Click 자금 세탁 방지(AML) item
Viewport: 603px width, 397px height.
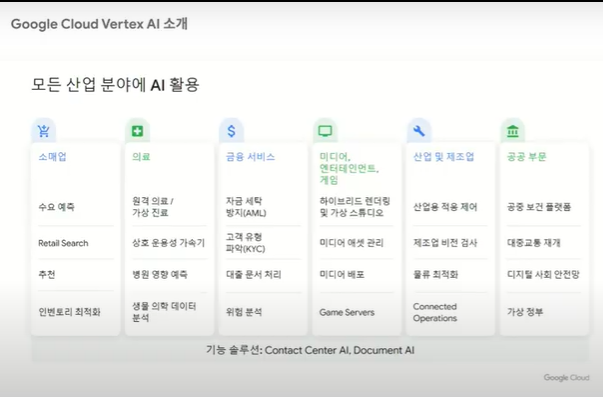click(246, 207)
